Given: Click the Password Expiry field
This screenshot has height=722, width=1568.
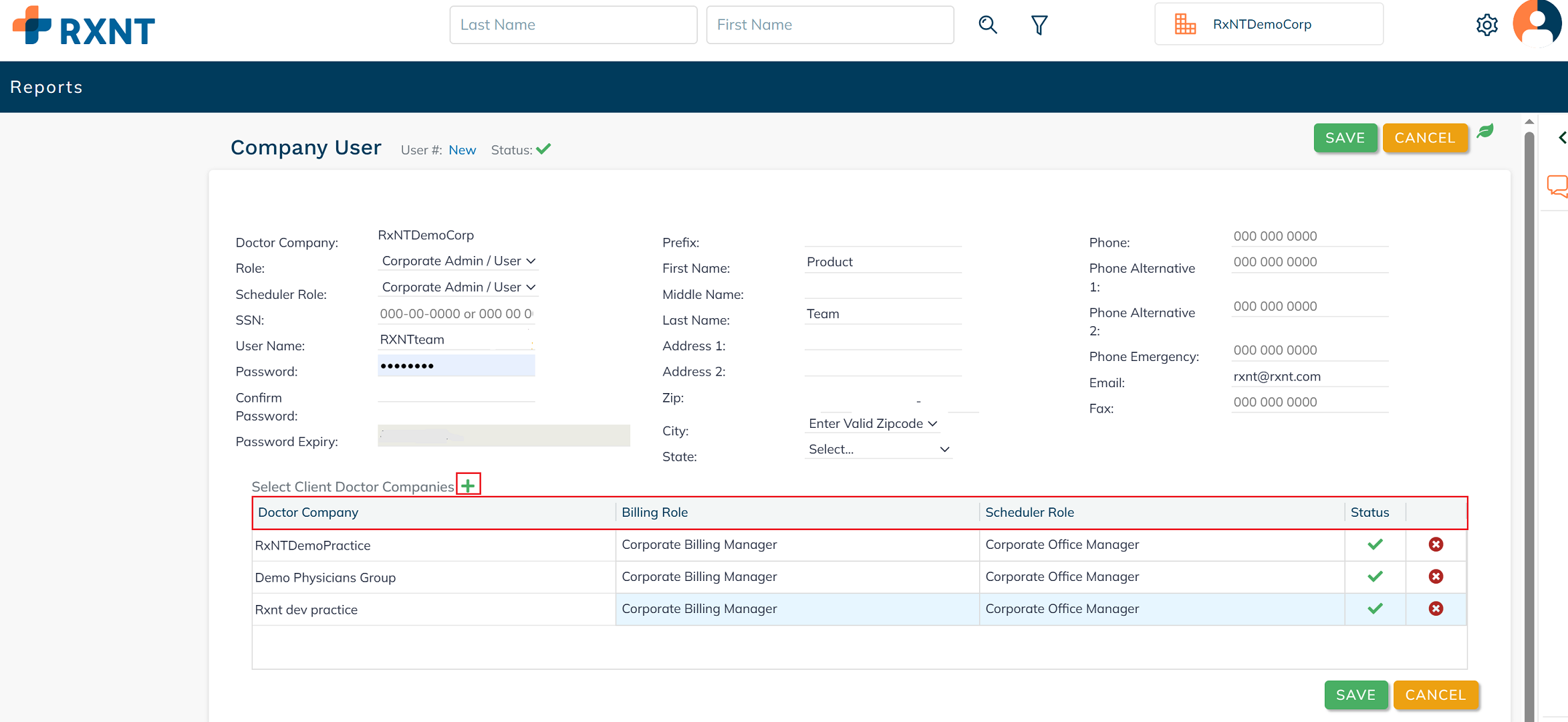Looking at the screenshot, I should 504,435.
